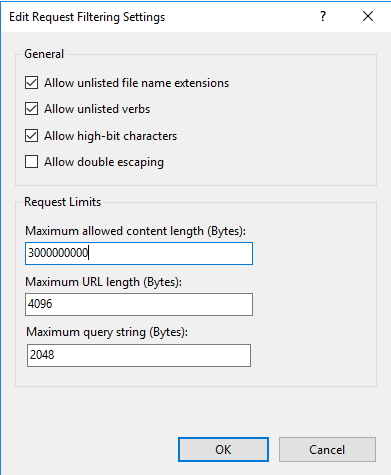Click the dialog title bar text
The image size is (391, 475).
[x=87, y=17]
